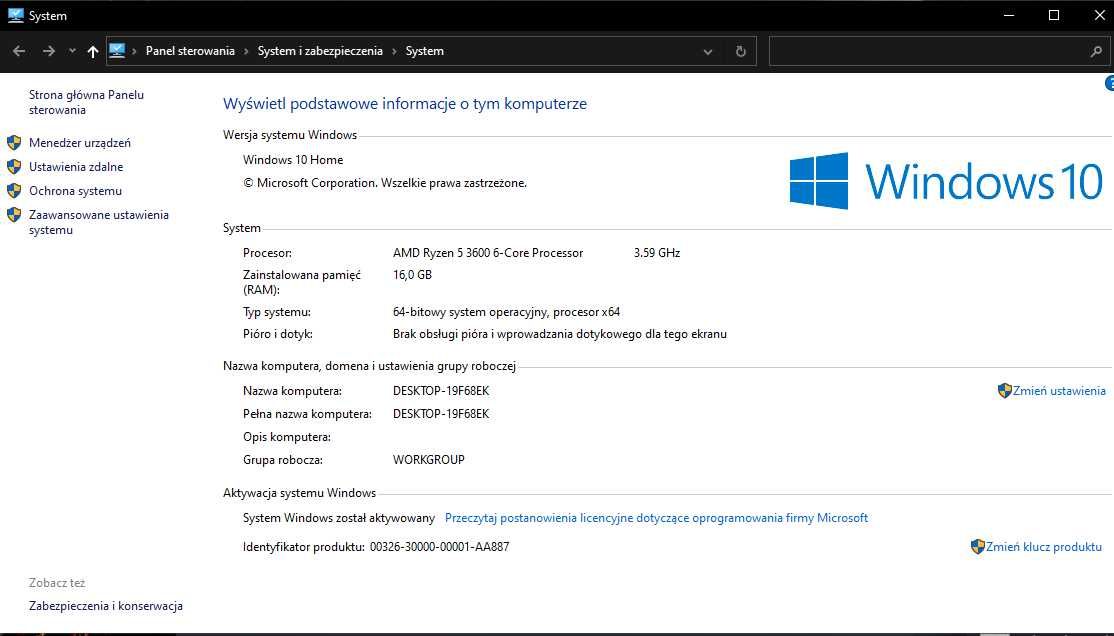
Task: Click the search magnifier icon
Action: [1096, 51]
